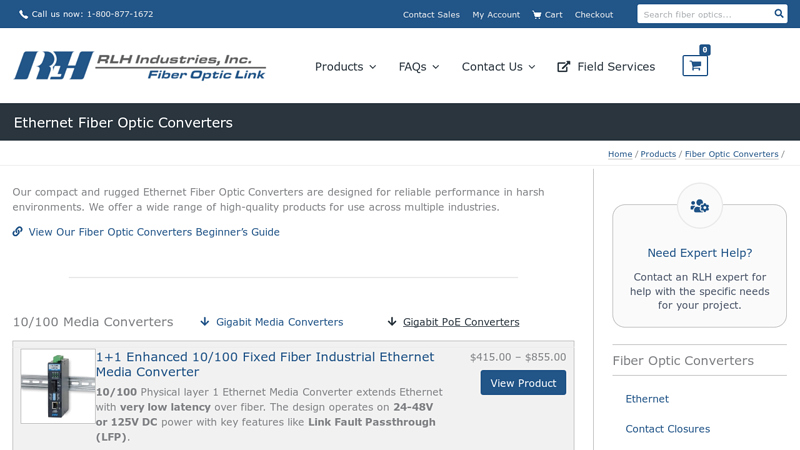This screenshot has width=800, height=450.
Task: Expand the Products dropdown menu
Action: click(345, 67)
